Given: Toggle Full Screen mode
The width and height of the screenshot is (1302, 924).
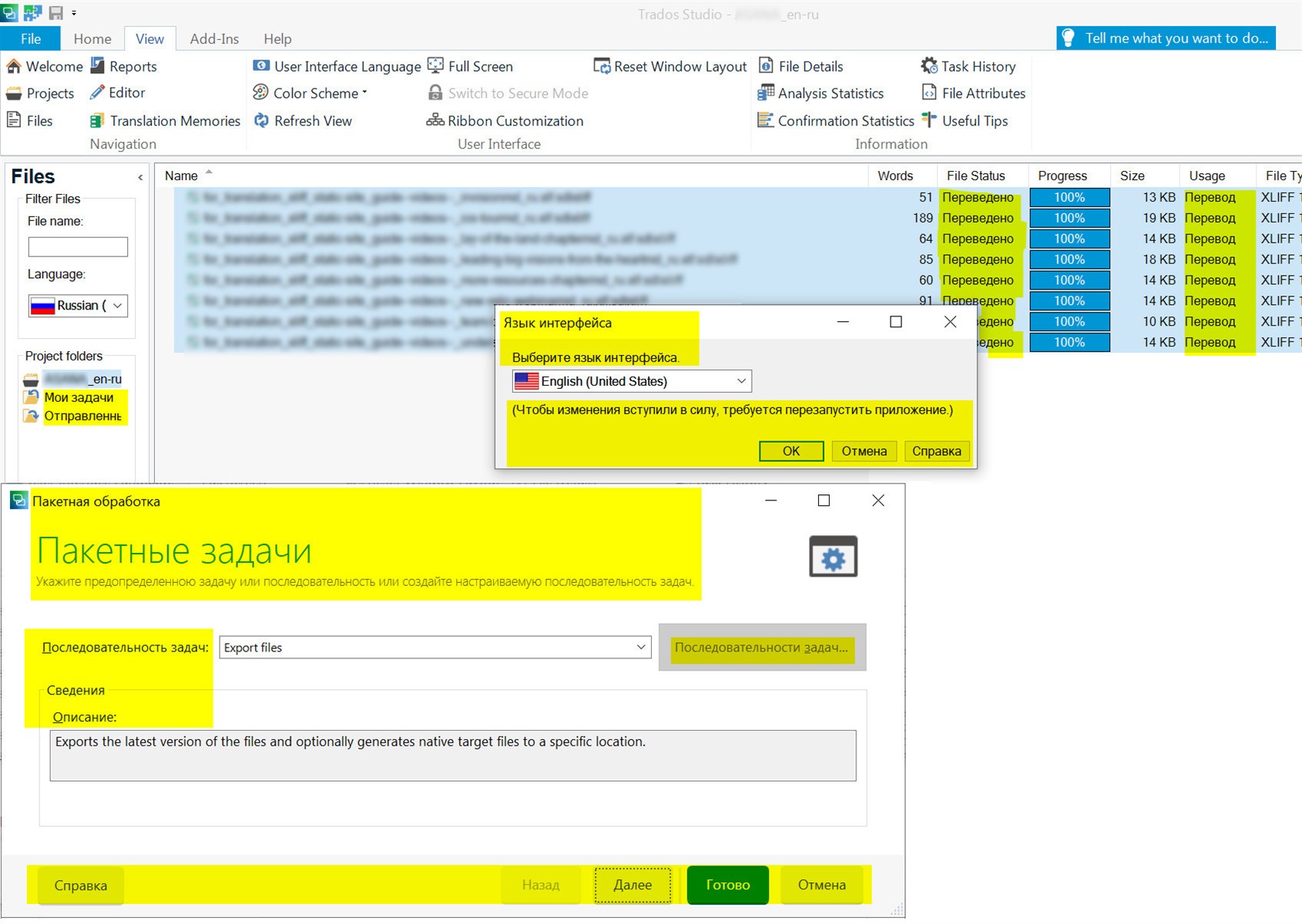Looking at the screenshot, I should pos(470,66).
